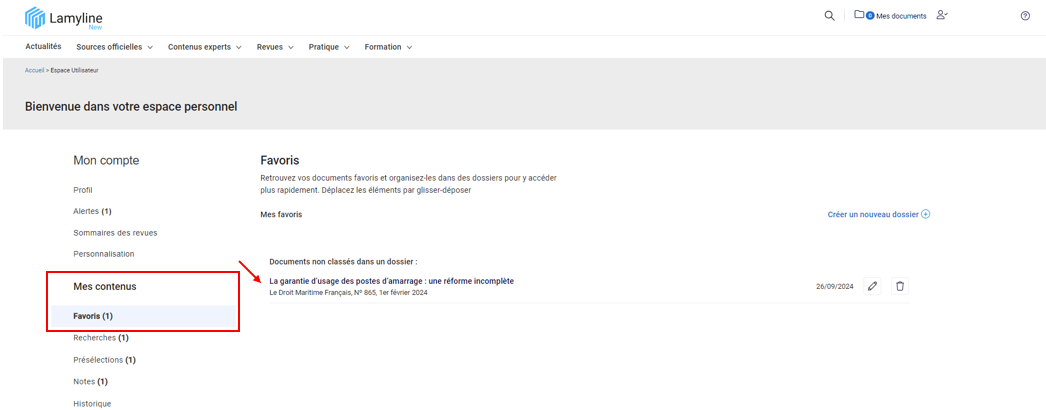The width and height of the screenshot is (1046, 410).
Task: Edit the favorite document with pencil icon
Action: pos(872,287)
